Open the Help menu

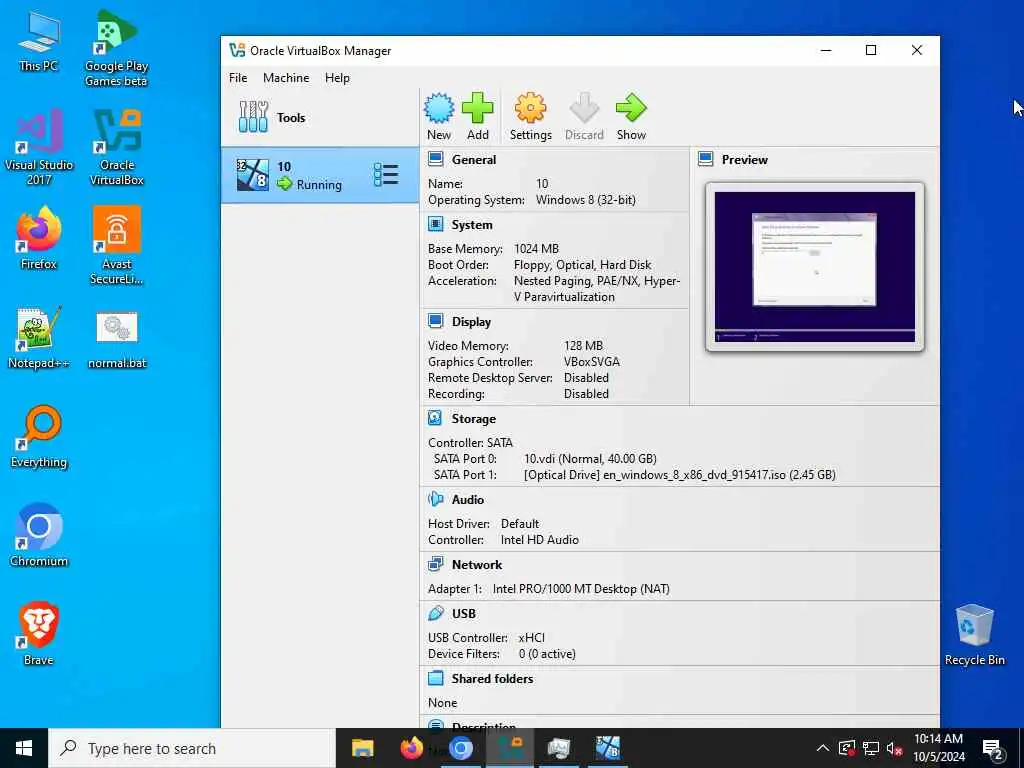337,78
